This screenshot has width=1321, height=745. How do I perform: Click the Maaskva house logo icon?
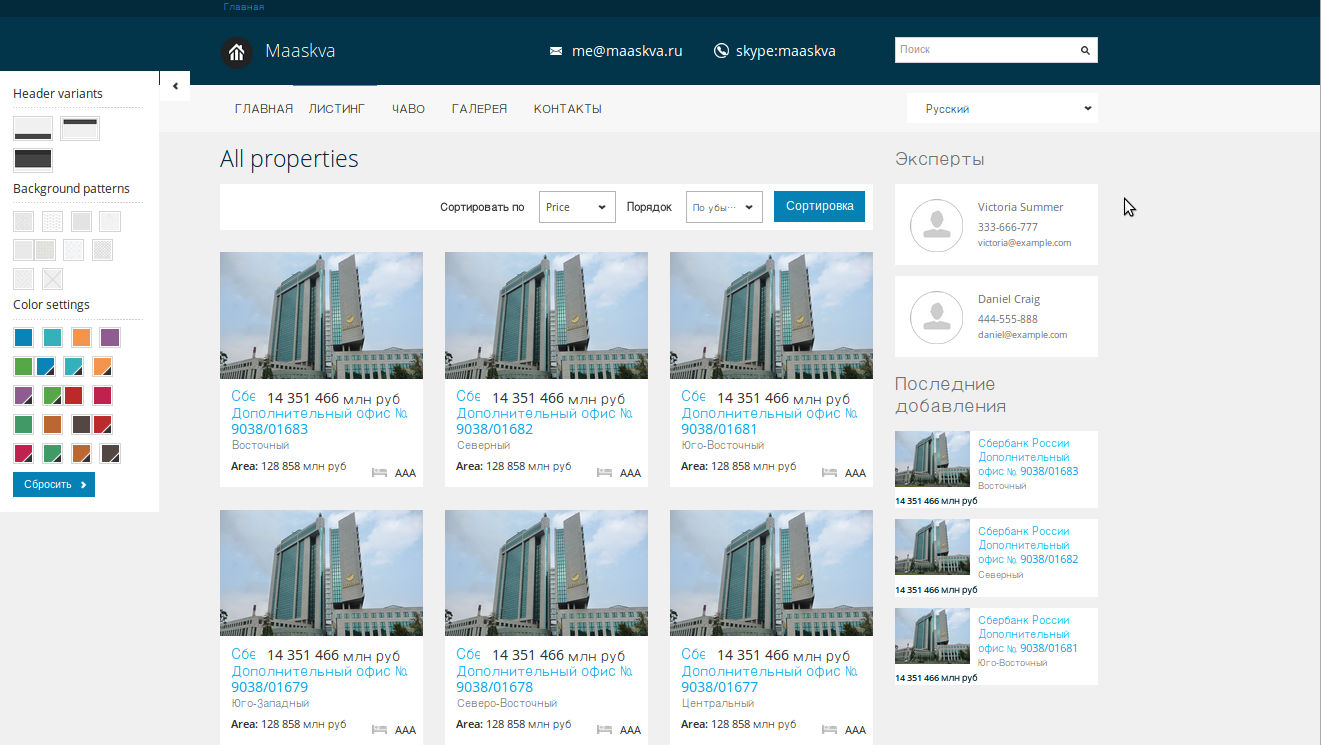pyautogui.click(x=236, y=52)
